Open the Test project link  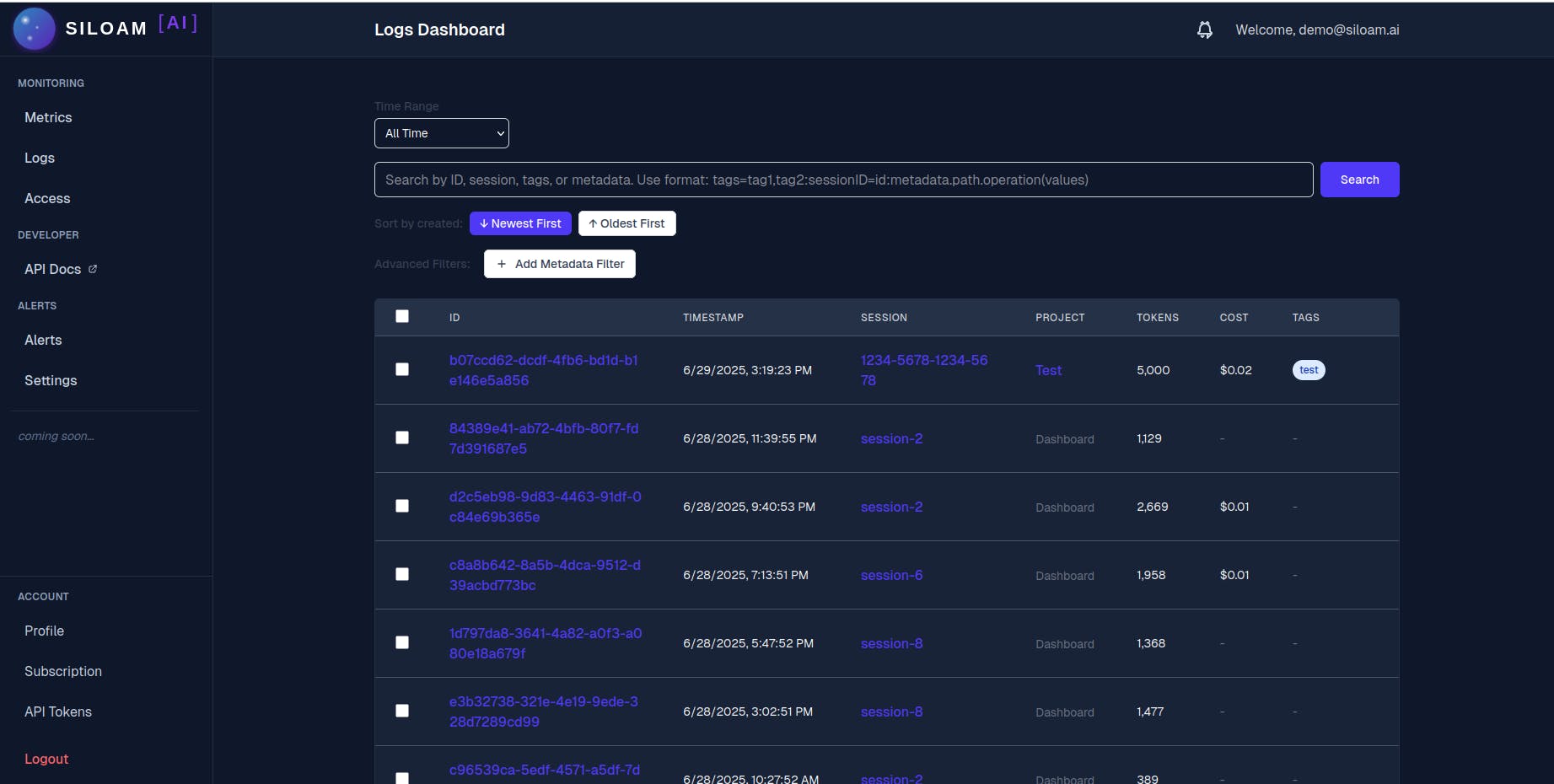point(1048,370)
